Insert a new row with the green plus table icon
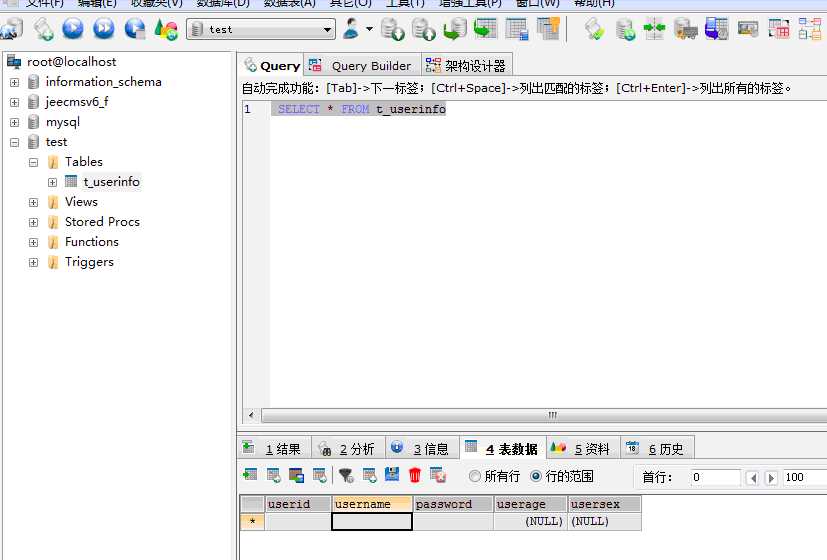The image size is (827, 560). tap(250, 475)
